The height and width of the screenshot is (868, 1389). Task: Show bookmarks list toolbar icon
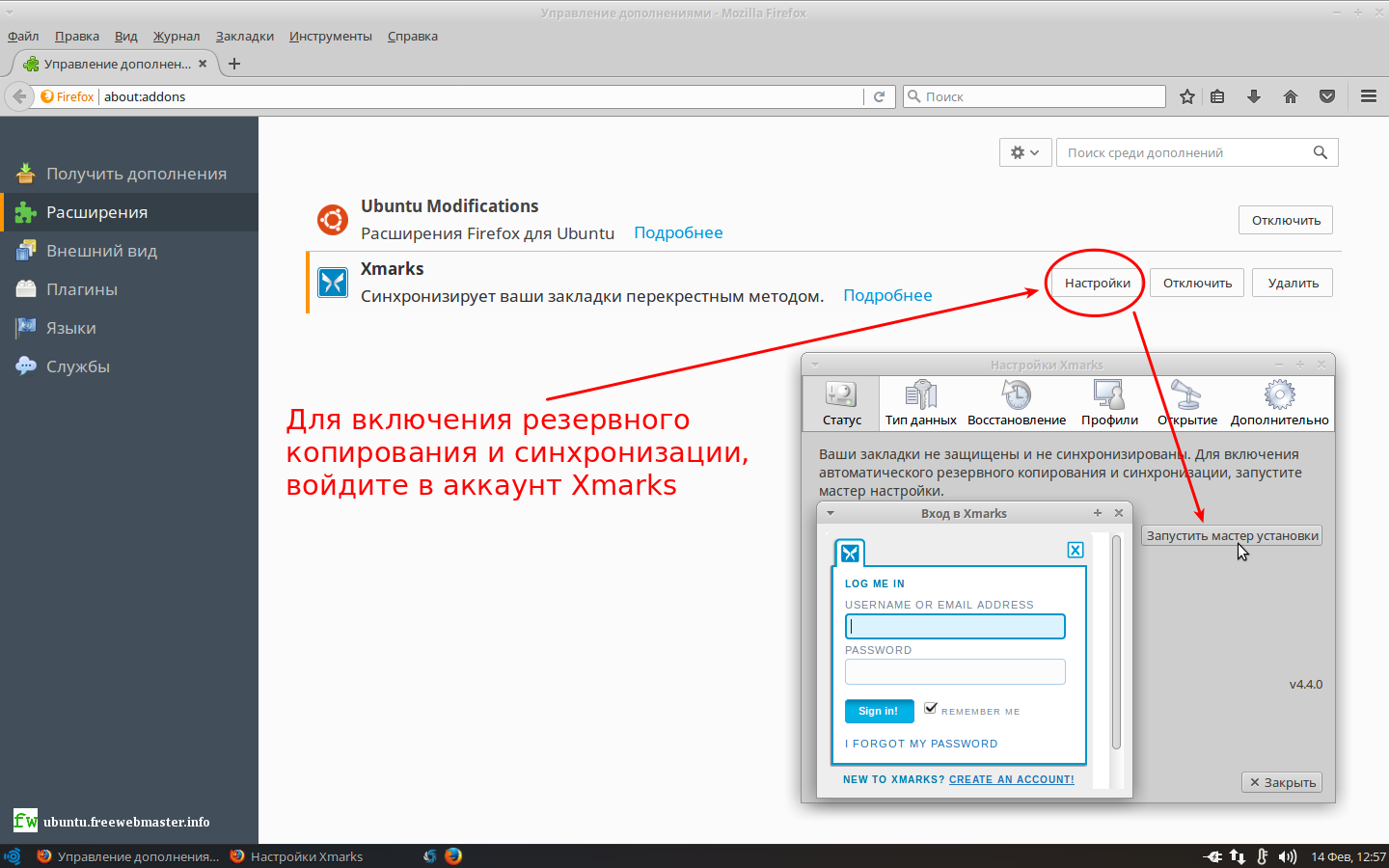[x=1217, y=96]
